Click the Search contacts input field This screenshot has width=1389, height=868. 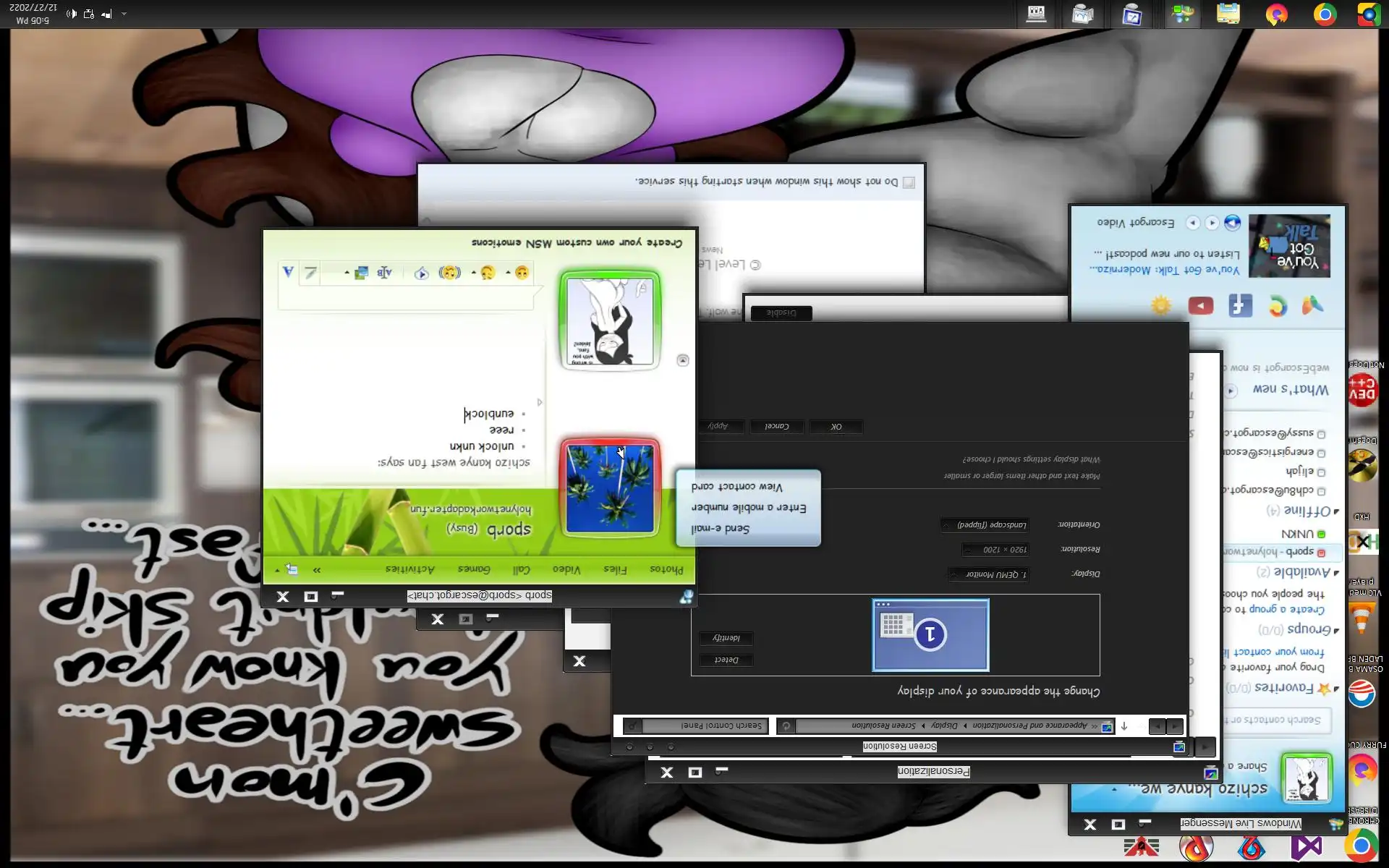1277,720
